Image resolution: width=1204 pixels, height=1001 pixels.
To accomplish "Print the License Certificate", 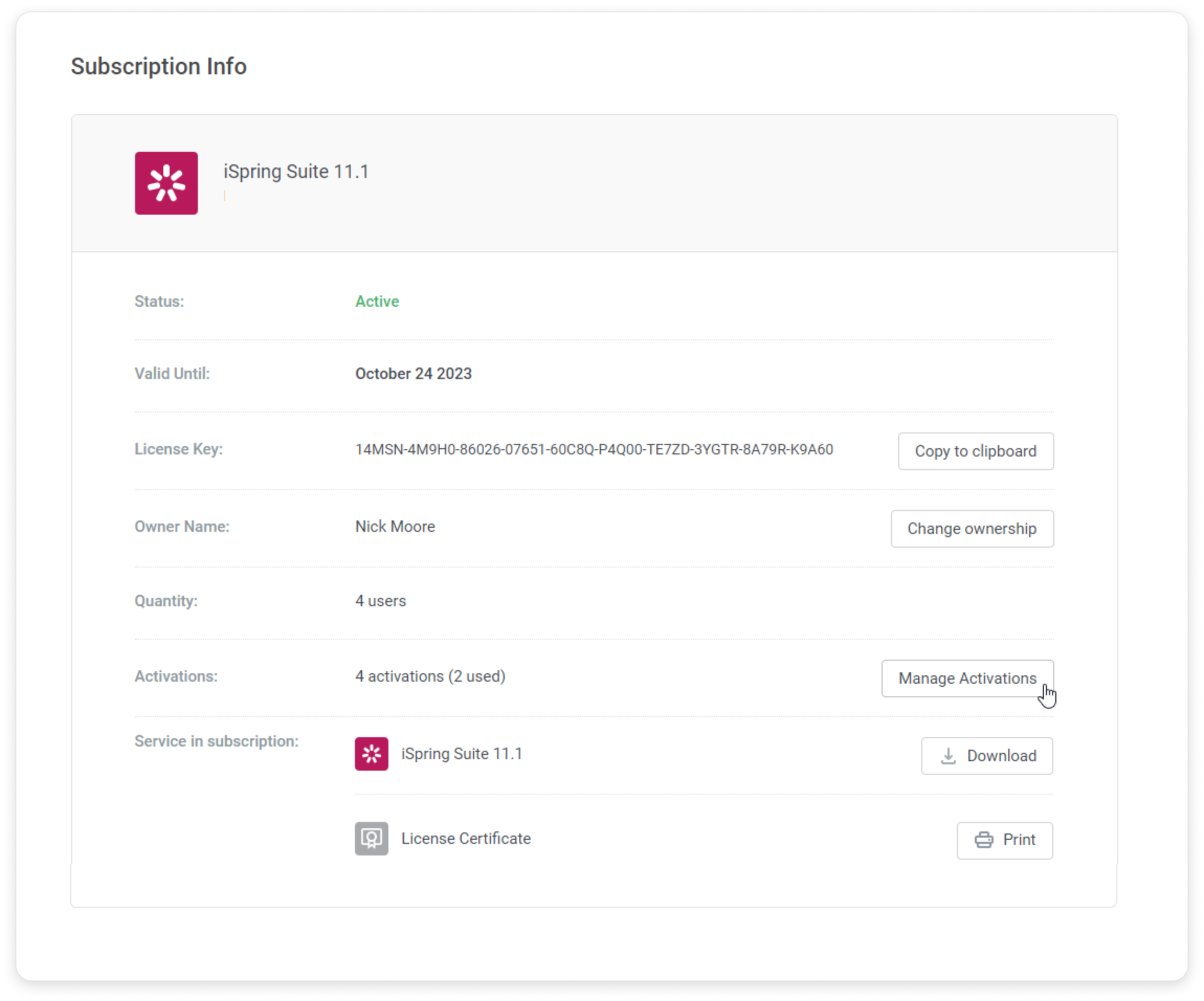I will click(1005, 840).
